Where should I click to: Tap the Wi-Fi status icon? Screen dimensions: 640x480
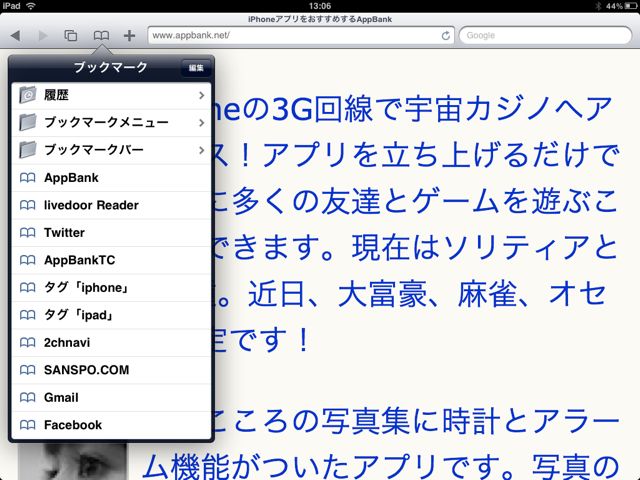31,6
